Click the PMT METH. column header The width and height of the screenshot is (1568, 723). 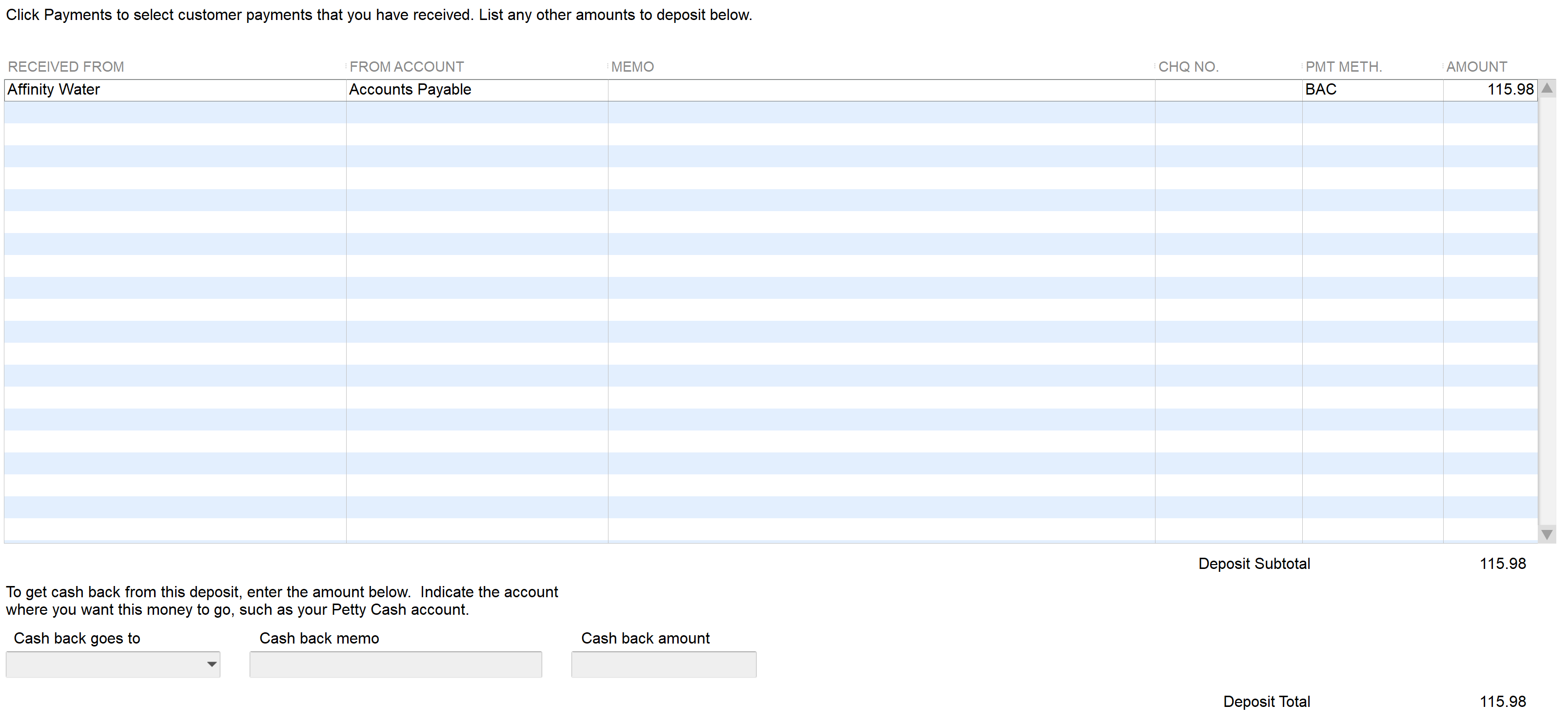[x=1343, y=67]
